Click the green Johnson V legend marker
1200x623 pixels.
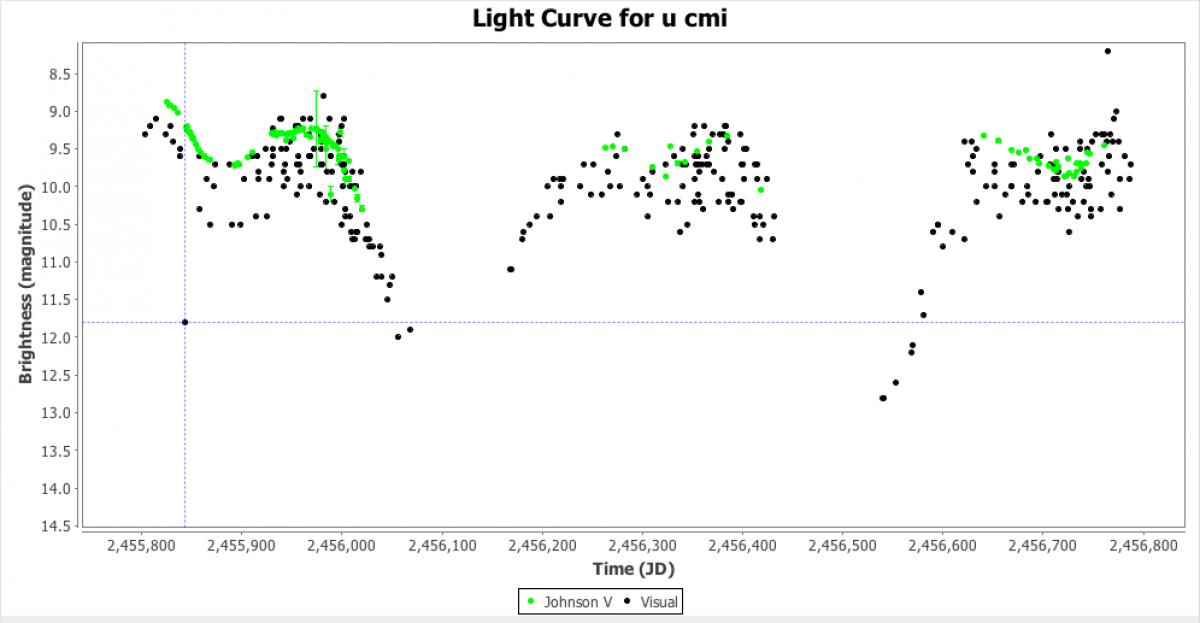pos(531,601)
